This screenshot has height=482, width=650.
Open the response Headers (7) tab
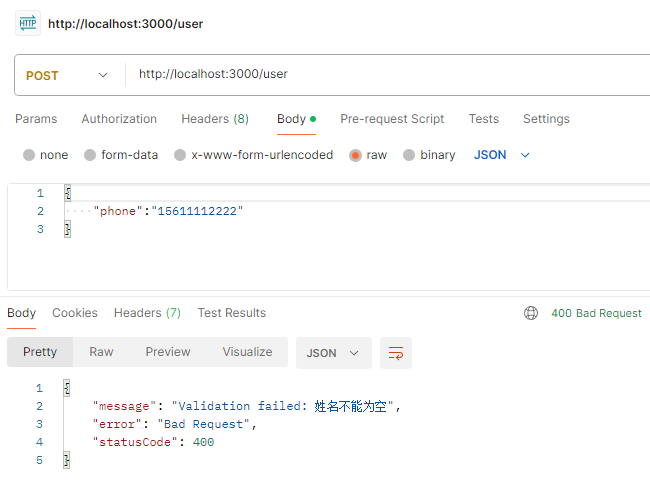point(147,313)
